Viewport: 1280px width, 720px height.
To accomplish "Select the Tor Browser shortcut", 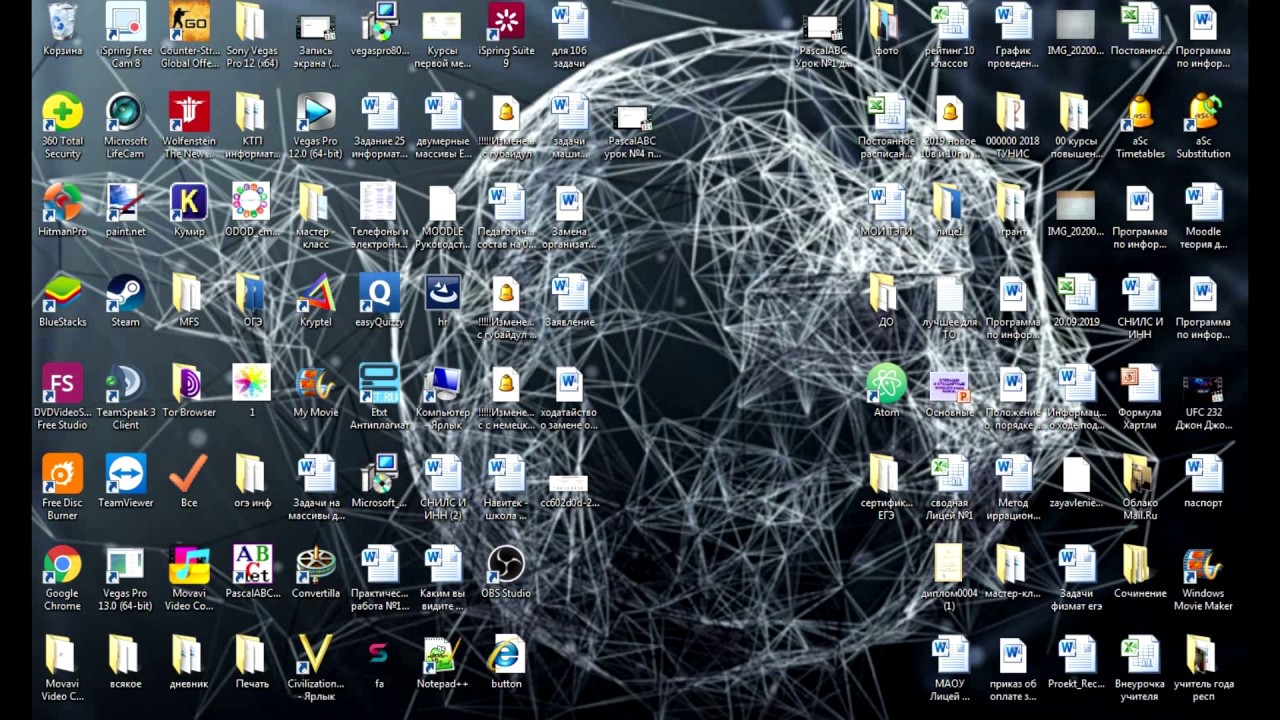I will pos(189,391).
